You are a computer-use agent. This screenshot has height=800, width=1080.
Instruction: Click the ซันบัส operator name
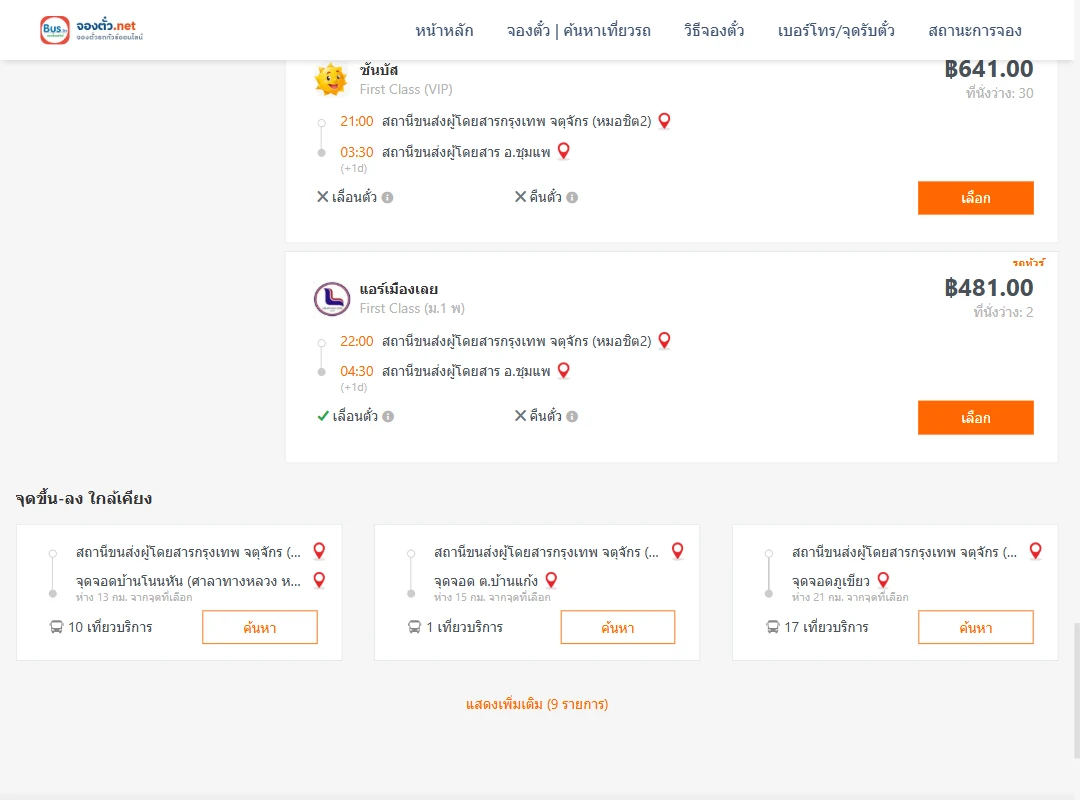379,70
